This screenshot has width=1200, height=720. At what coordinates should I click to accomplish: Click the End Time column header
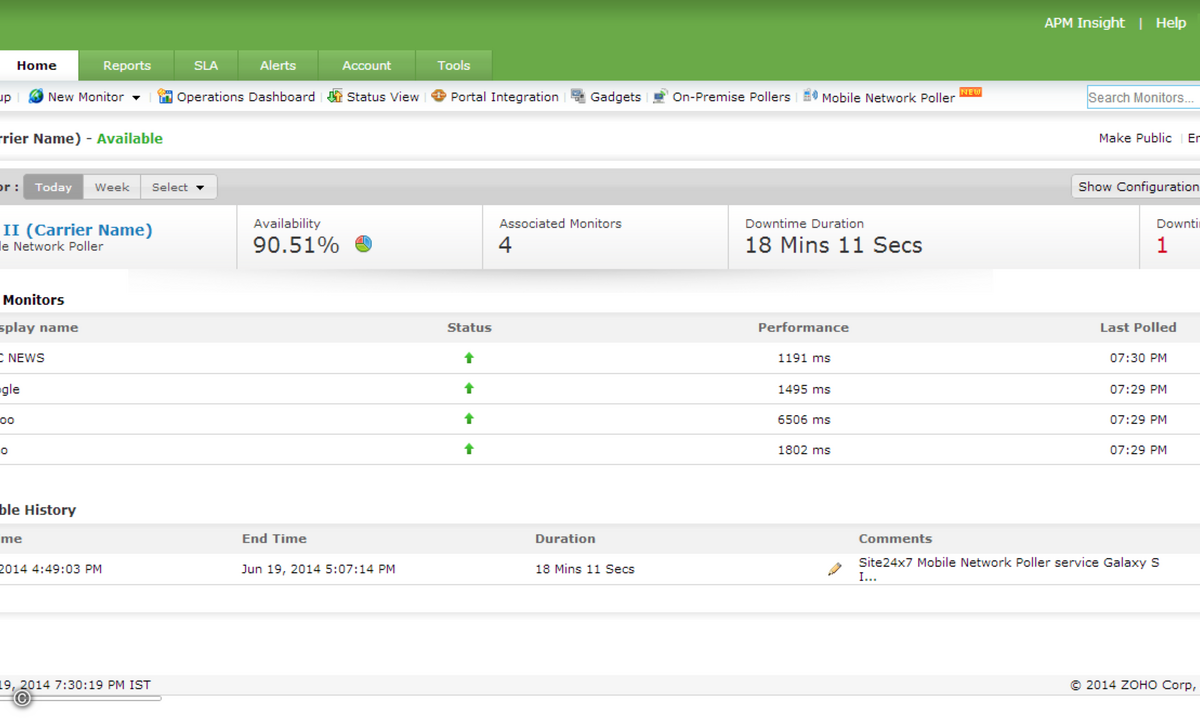pyautogui.click(x=274, y=538)
